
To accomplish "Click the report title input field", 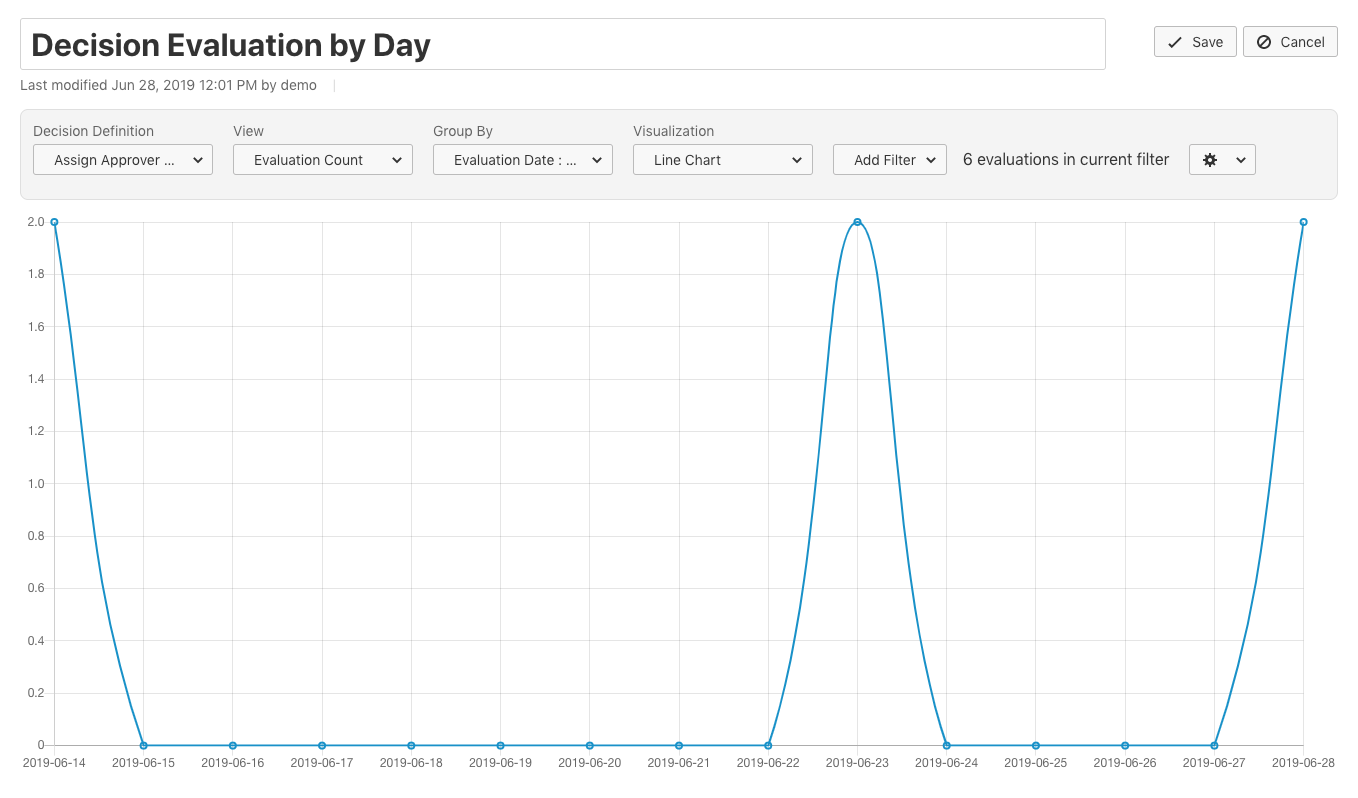I will coord(563,45).
